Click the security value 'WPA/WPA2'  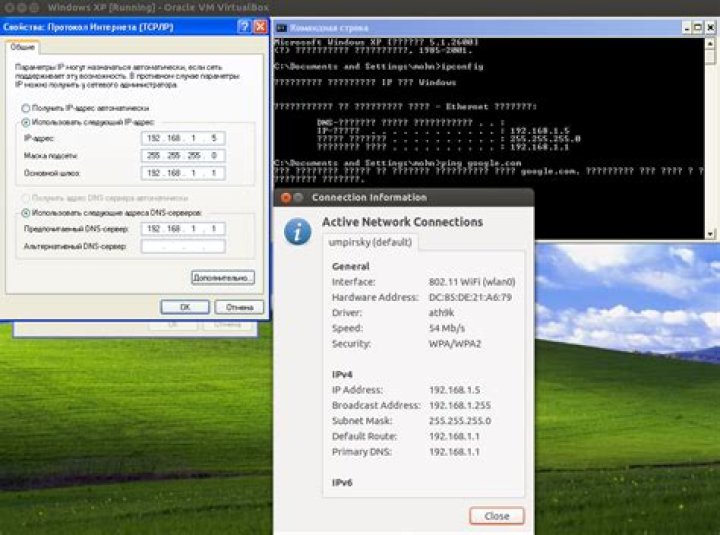(x=455, y=344)
